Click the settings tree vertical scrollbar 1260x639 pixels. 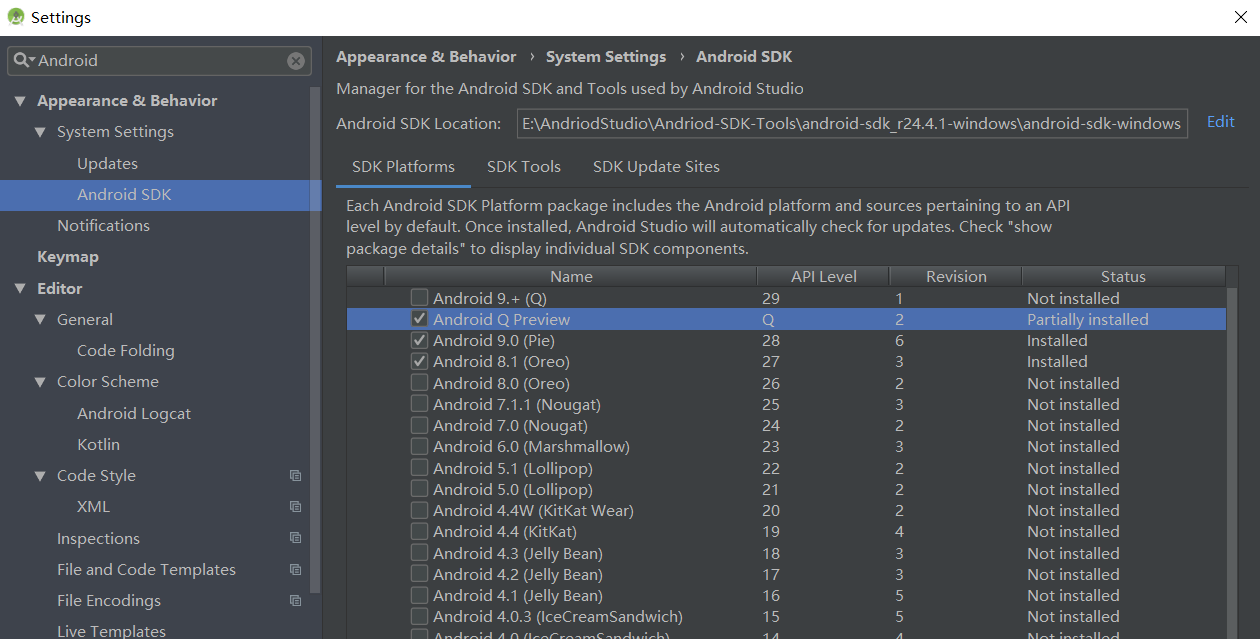coord(316,340)
